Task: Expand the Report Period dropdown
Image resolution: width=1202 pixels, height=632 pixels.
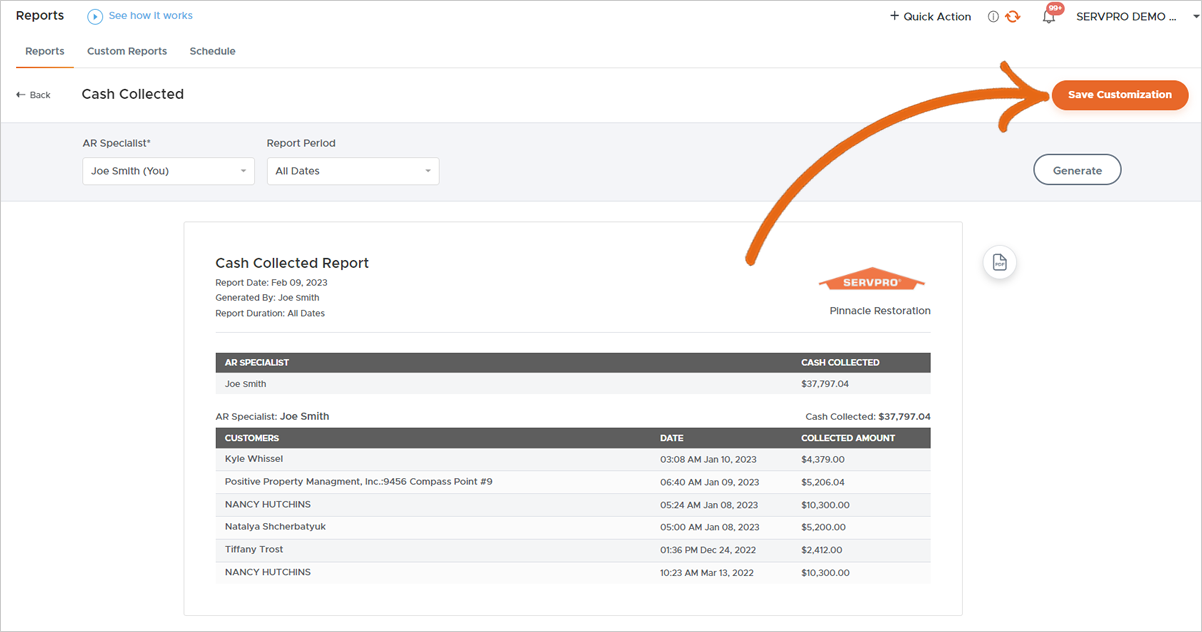Action: (352, 171)
